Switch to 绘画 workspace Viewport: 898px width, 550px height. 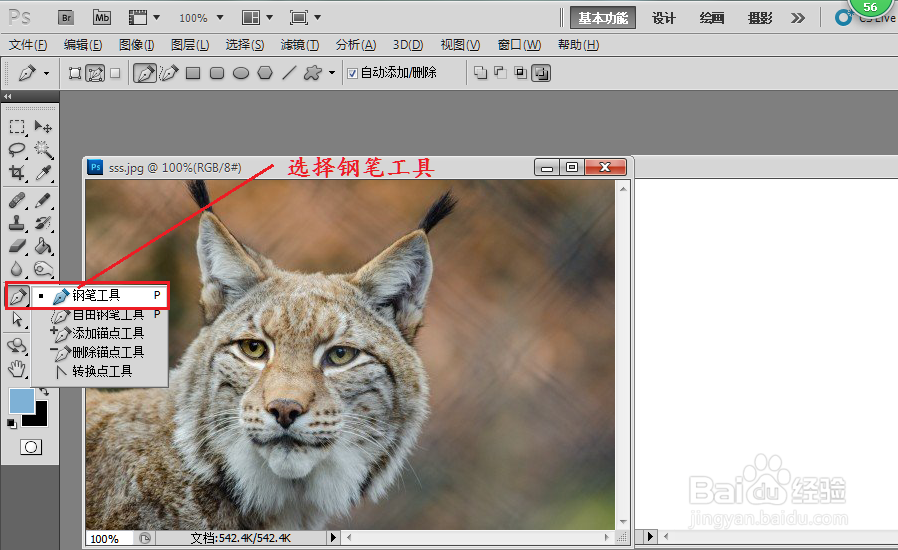(x=712, y=18)
